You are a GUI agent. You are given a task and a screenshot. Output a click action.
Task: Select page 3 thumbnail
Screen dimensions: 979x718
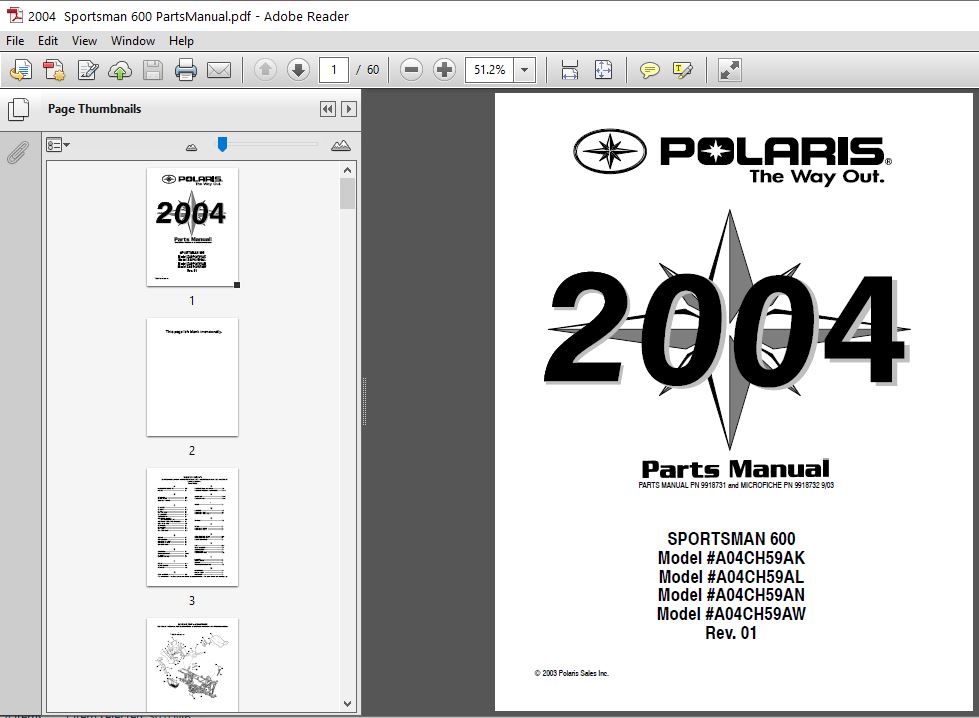coord(192,527)
